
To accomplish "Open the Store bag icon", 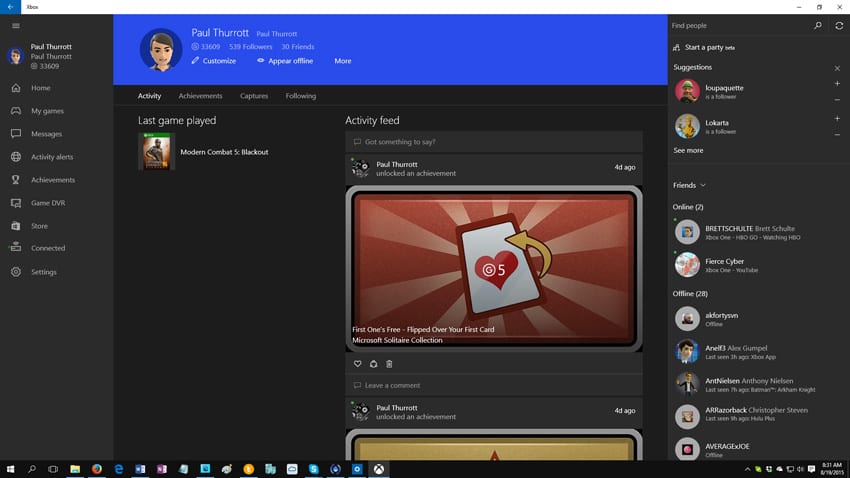I will click(16, 225).
